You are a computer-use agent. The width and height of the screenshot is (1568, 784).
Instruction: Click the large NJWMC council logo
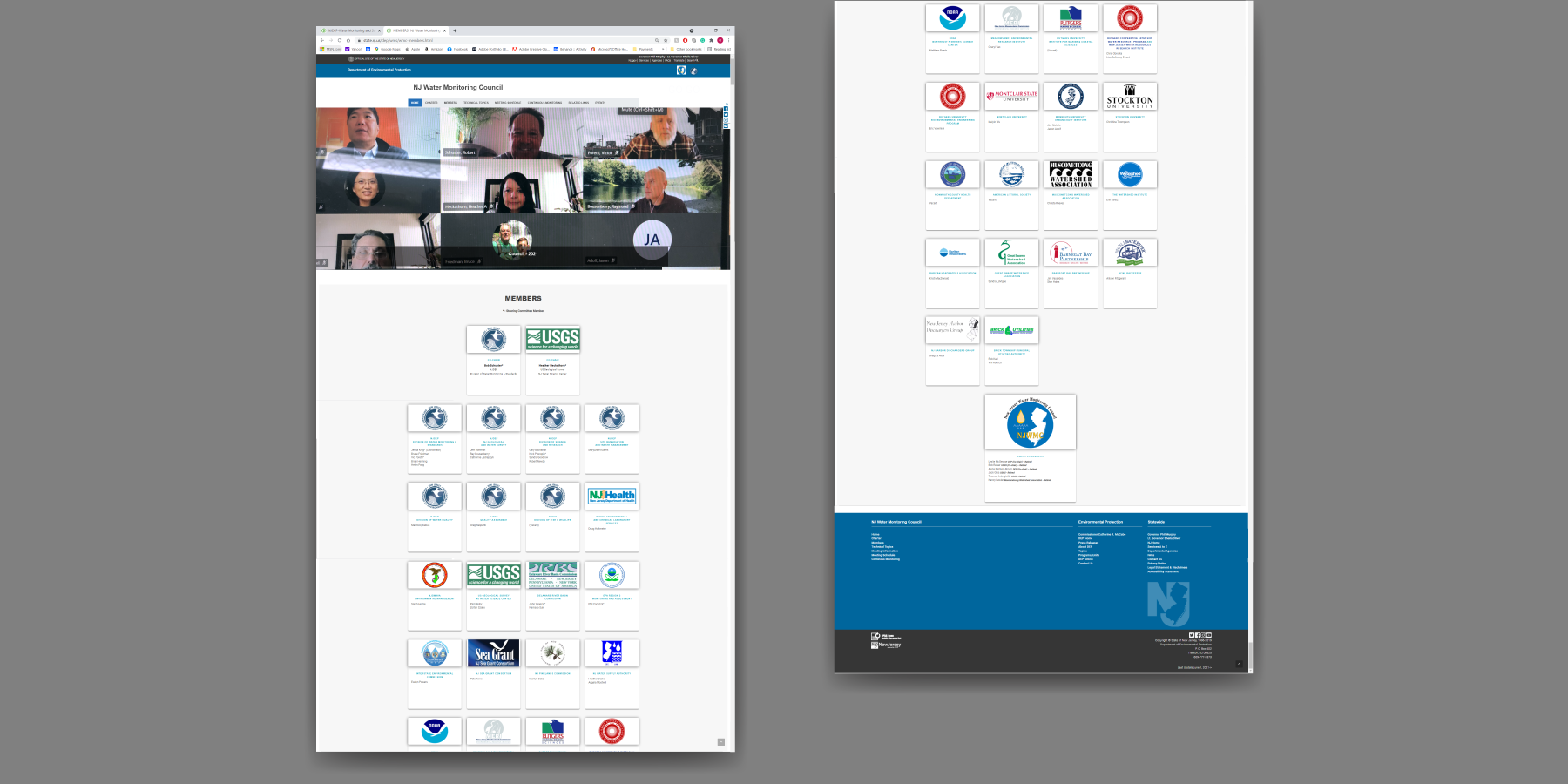point(1030,422)
